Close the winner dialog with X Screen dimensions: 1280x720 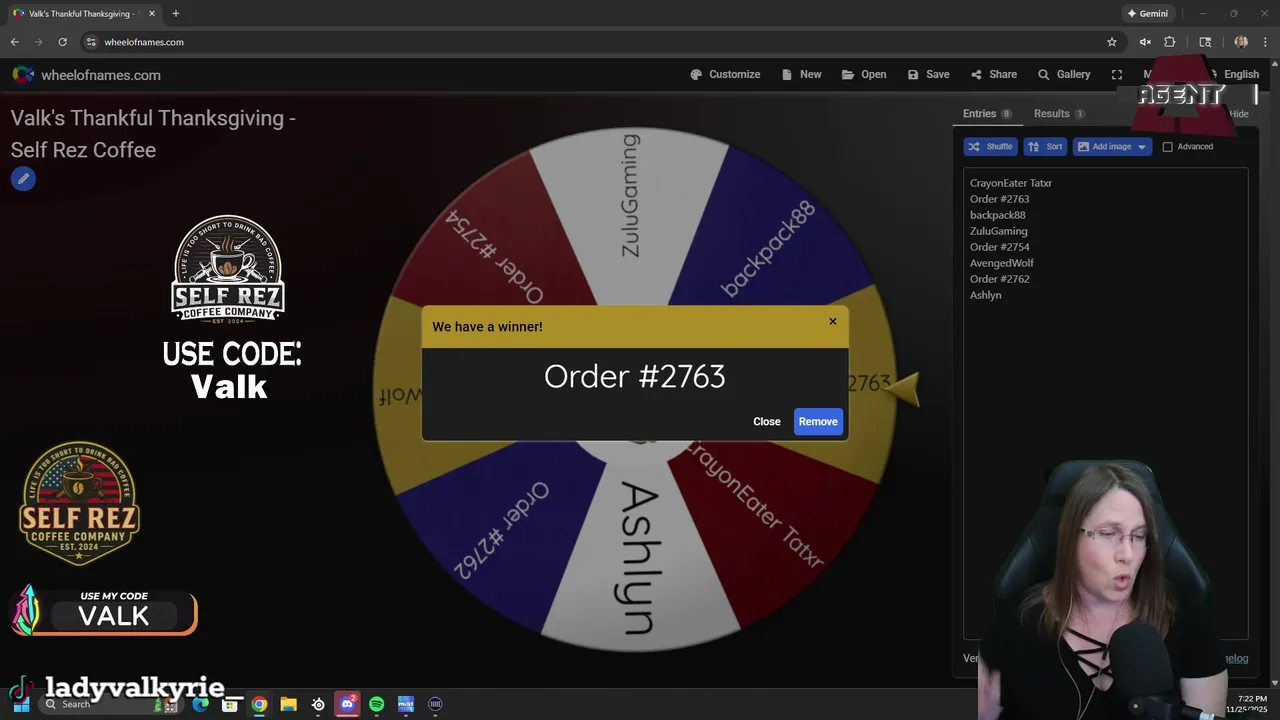tap(833, 321)
